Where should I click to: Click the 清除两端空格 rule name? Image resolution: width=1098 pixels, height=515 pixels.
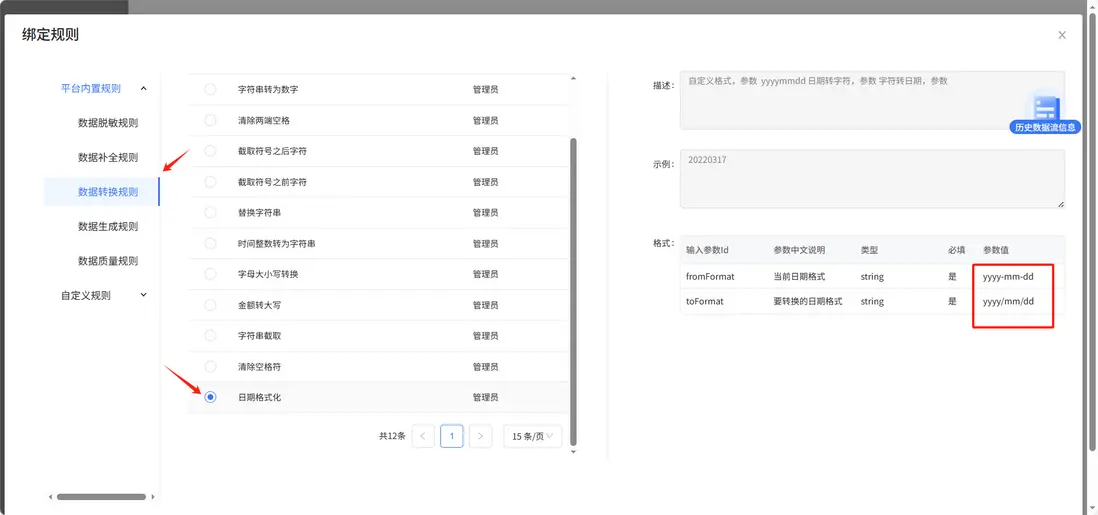point(264,121)
